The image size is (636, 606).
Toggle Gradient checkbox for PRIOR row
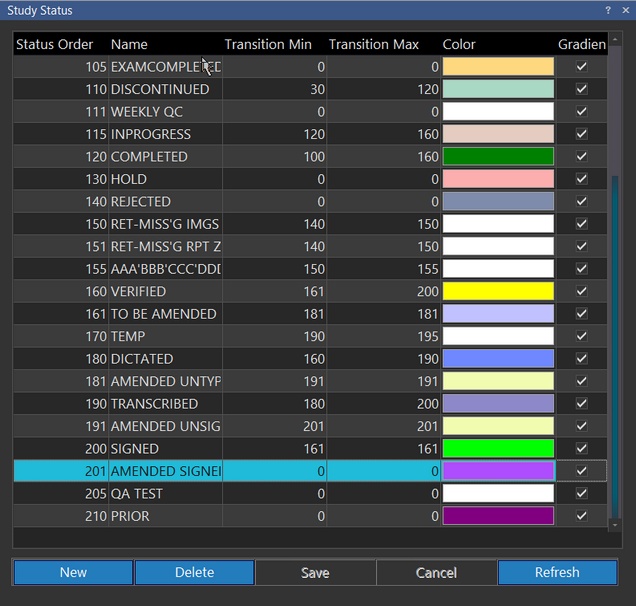point(581,516)
